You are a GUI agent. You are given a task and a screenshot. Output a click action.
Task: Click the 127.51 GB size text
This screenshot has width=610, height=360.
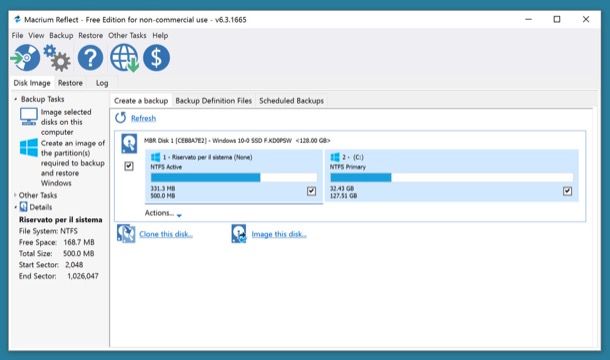[343, 196]
